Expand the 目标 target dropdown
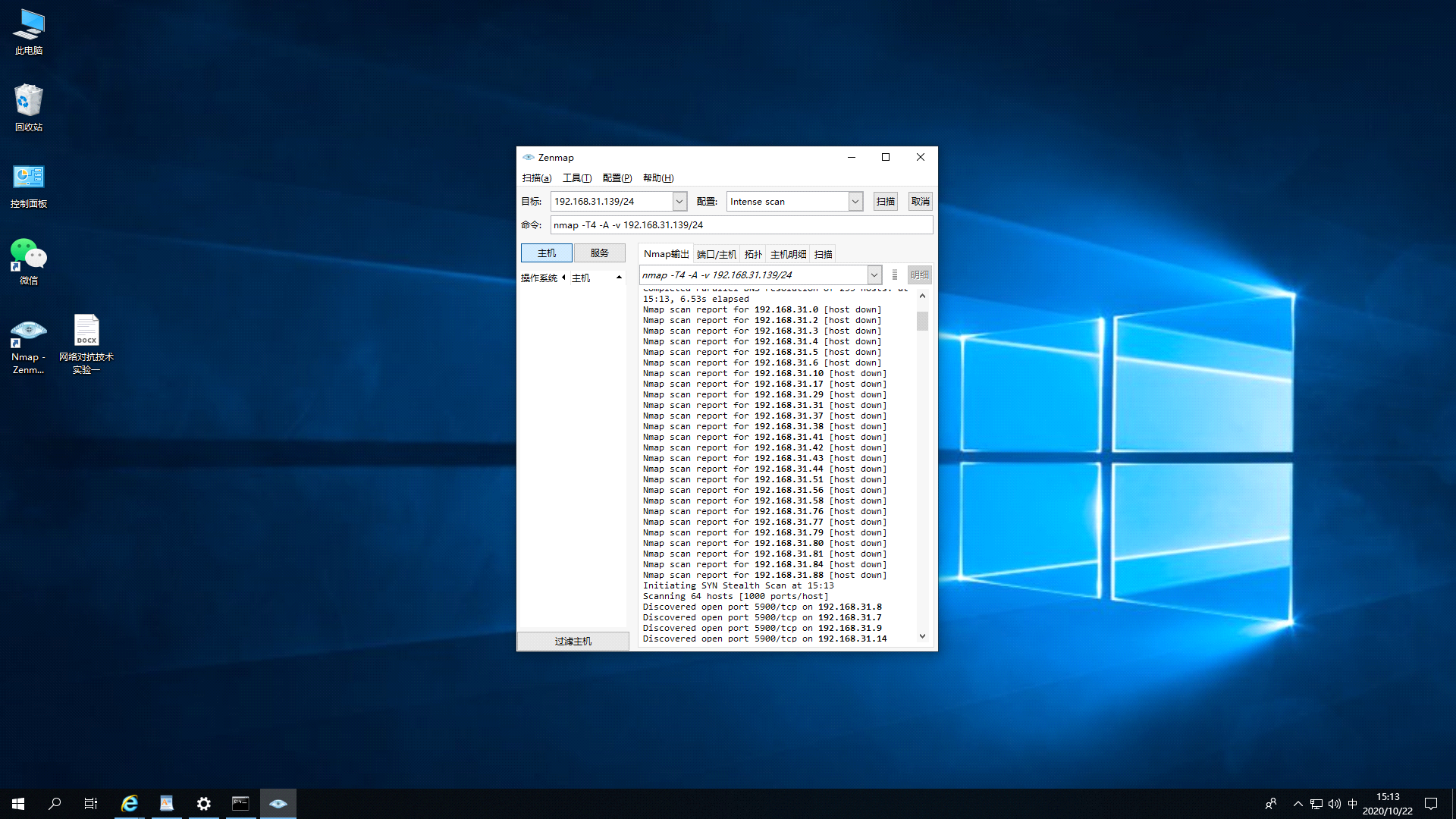Screen dimensions: 1456x819 [679, 202]
